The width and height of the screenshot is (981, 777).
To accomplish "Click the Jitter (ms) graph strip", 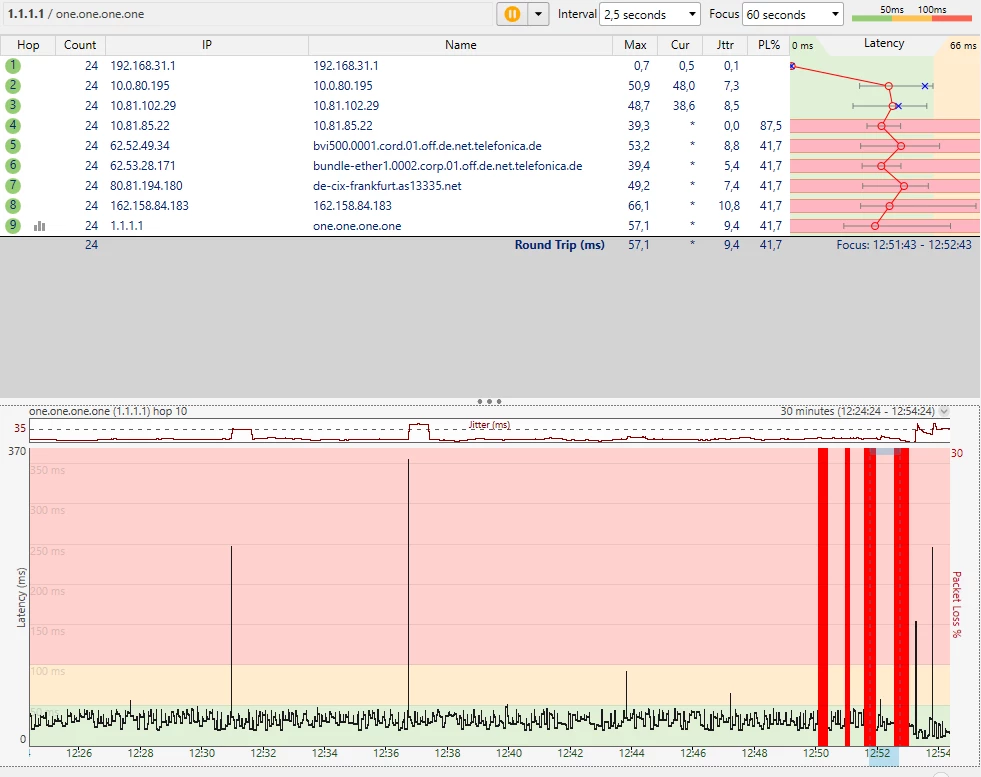I will (489, 431).
